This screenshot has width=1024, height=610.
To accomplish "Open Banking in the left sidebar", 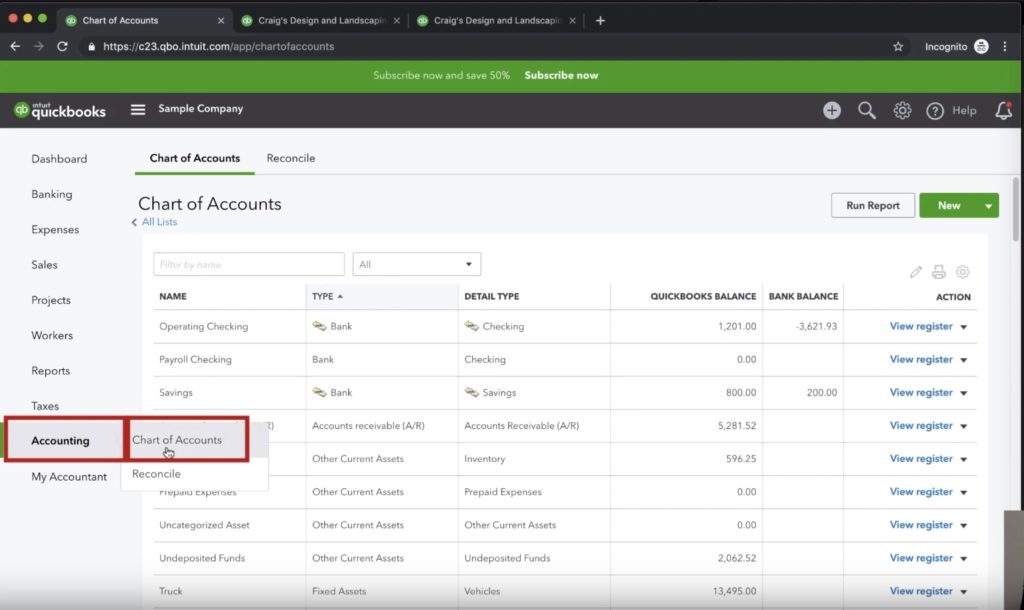I will (52, 194).
